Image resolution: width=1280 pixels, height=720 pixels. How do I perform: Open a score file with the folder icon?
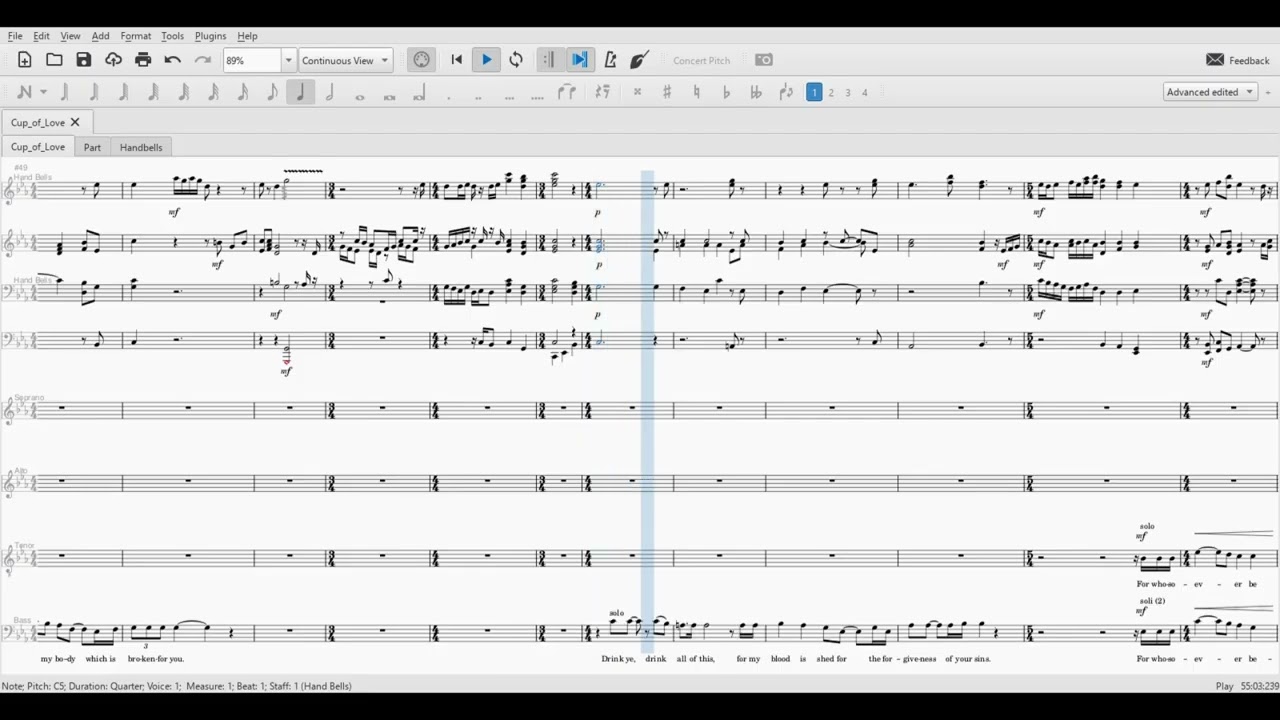tap(54, 60)
